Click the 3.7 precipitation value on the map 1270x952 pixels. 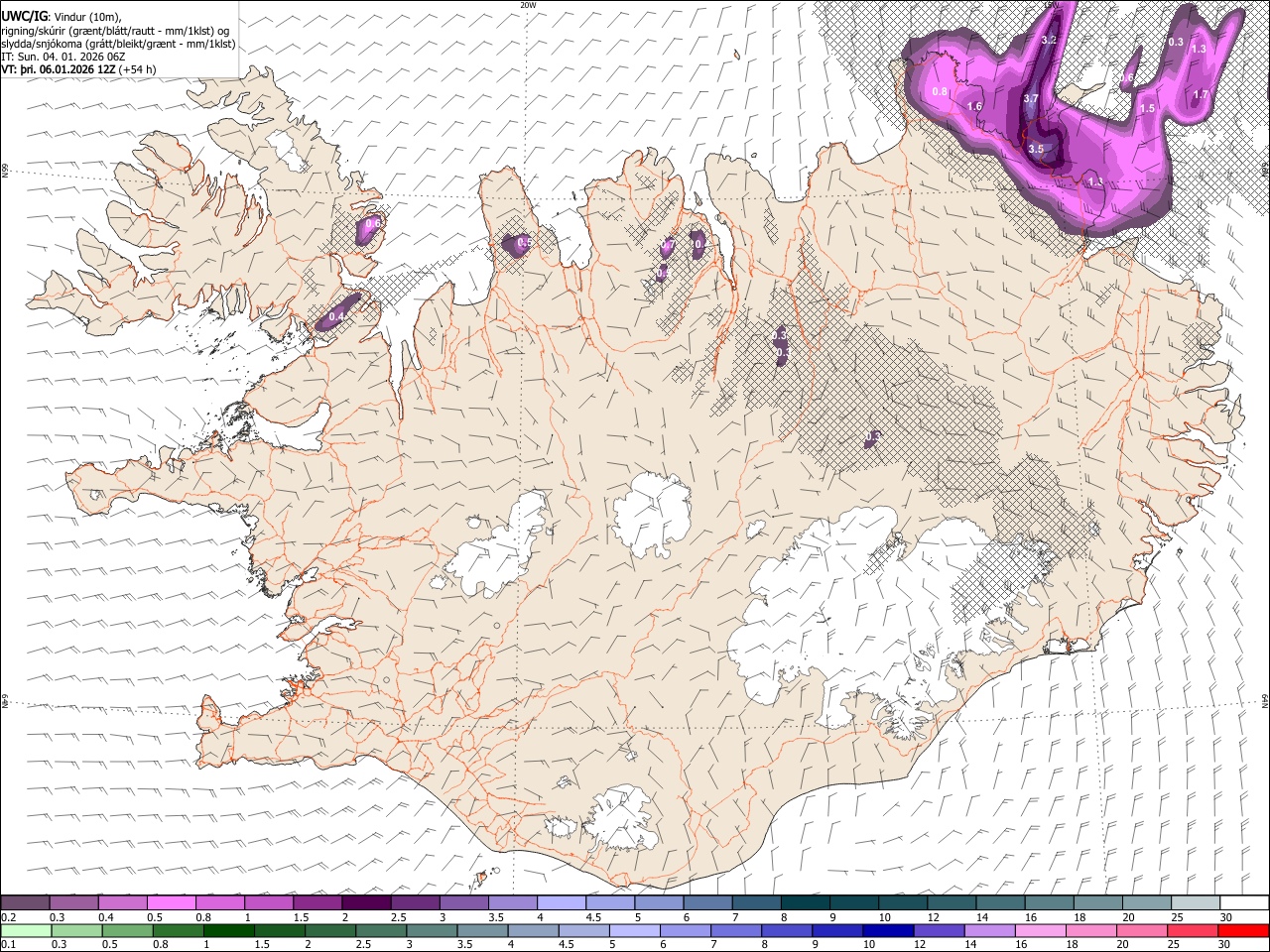pos(1031,98)
